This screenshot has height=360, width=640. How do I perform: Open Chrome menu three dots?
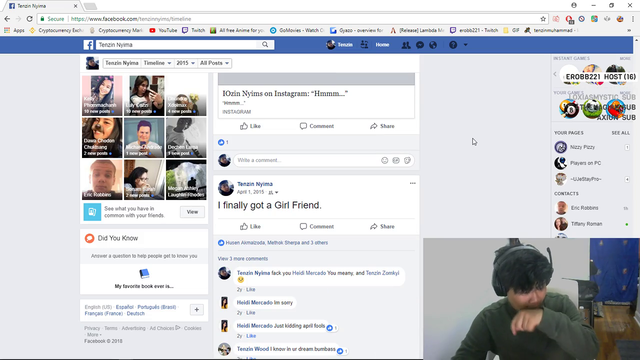click(633, 19)
